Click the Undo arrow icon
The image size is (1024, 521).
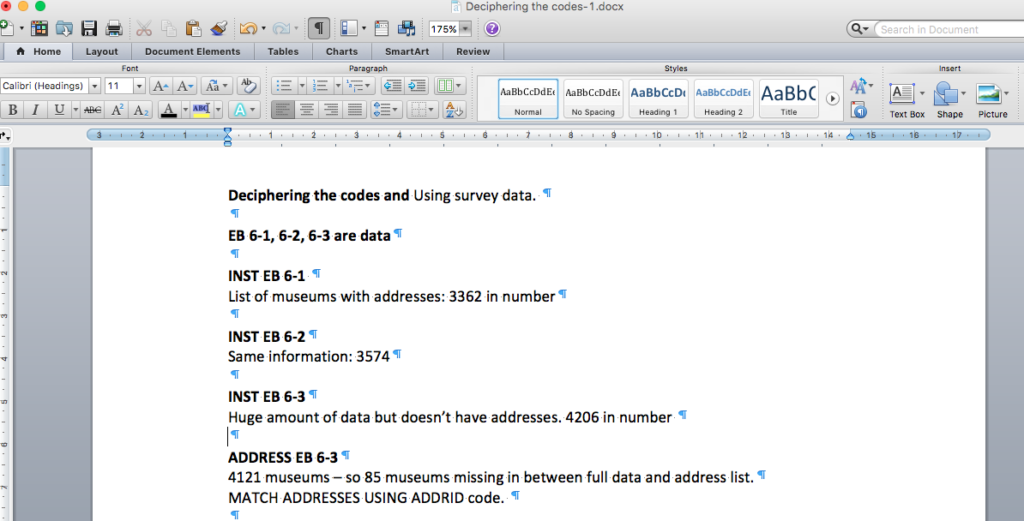coord(247,29)
